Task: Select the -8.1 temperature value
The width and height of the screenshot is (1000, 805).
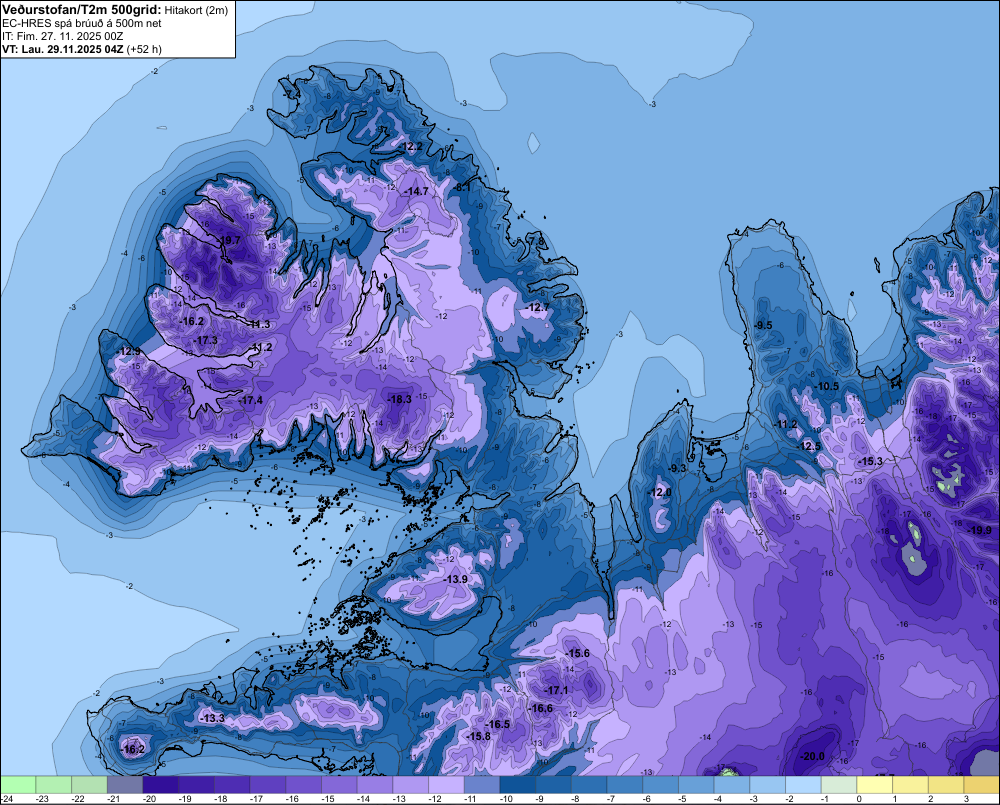Action: coord(462,188)
